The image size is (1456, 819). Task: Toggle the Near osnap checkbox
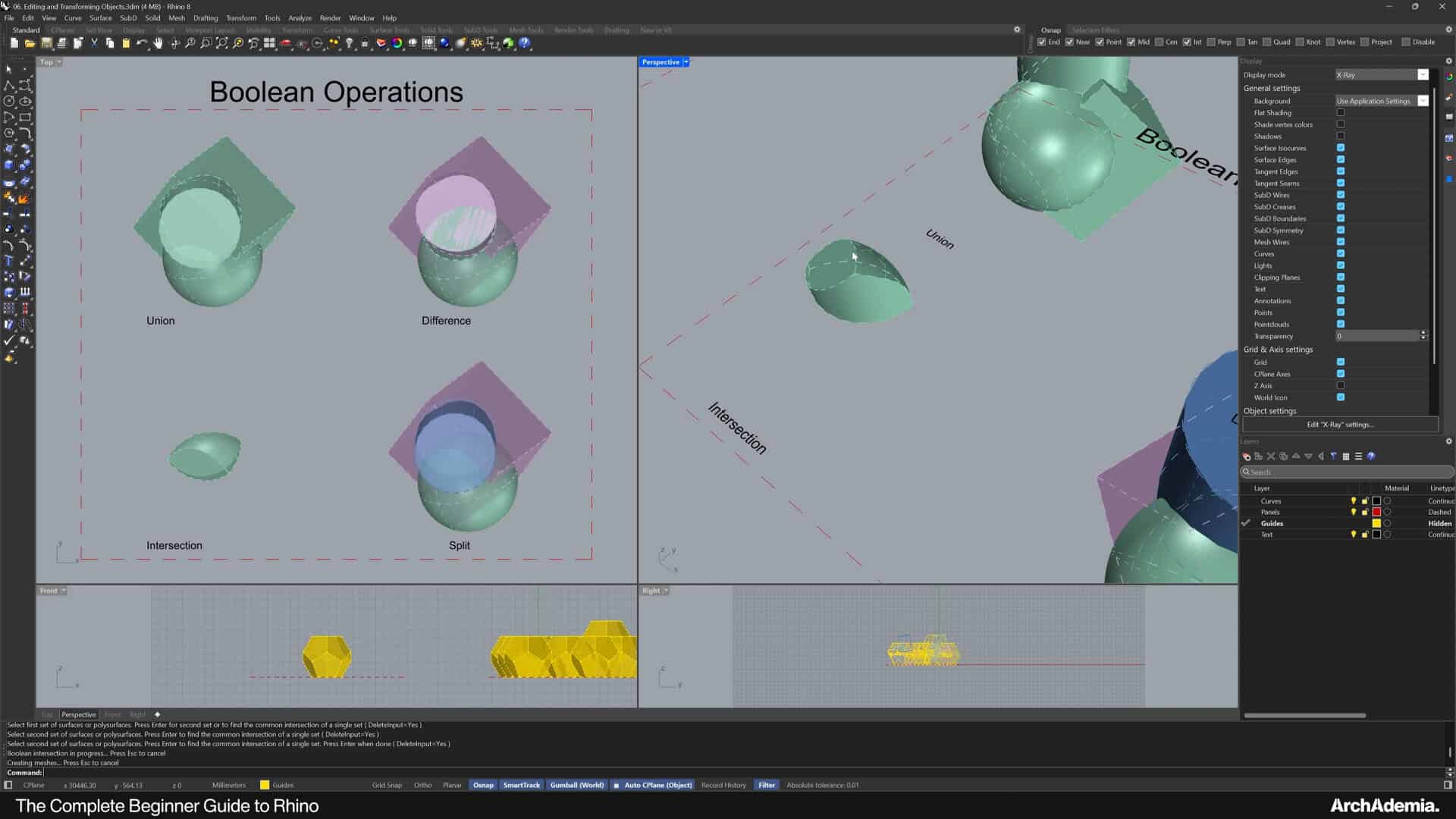click(x=1069, y=42)
